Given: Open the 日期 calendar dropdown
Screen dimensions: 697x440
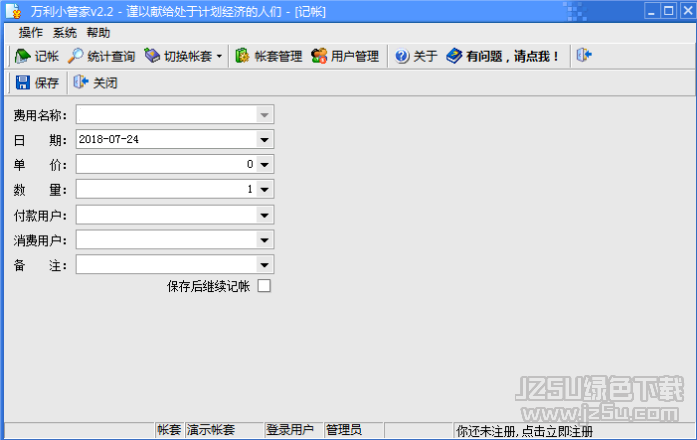Looking at the screenshot, I should [264, 140].
